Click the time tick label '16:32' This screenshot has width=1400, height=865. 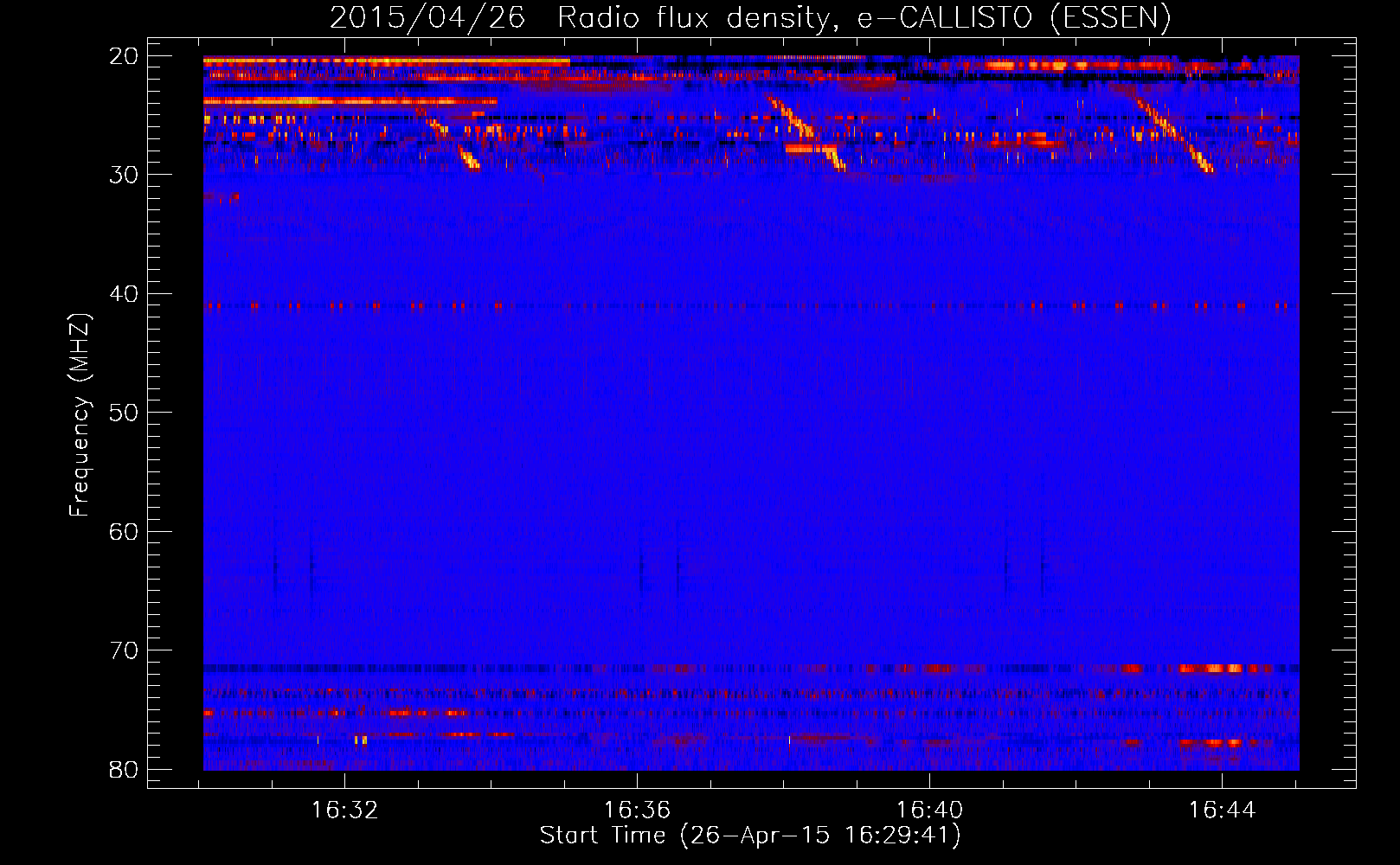click(345, 811)
